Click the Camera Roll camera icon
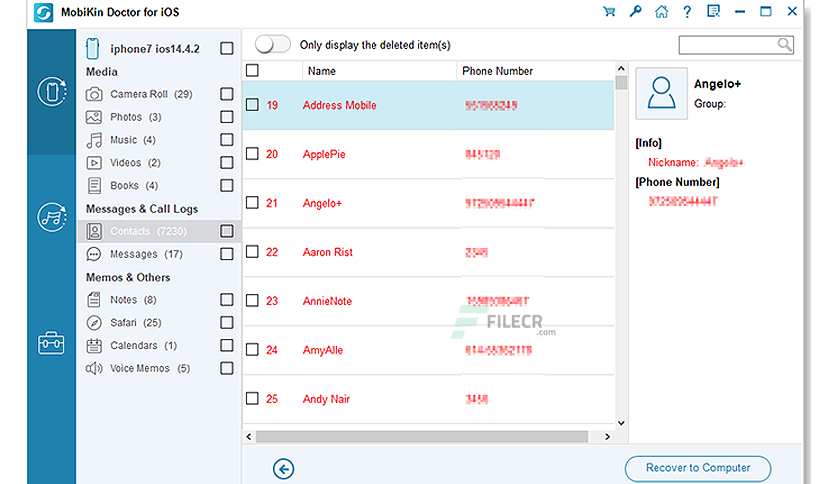Screen dimensions: 836x484 click(94, 94)
